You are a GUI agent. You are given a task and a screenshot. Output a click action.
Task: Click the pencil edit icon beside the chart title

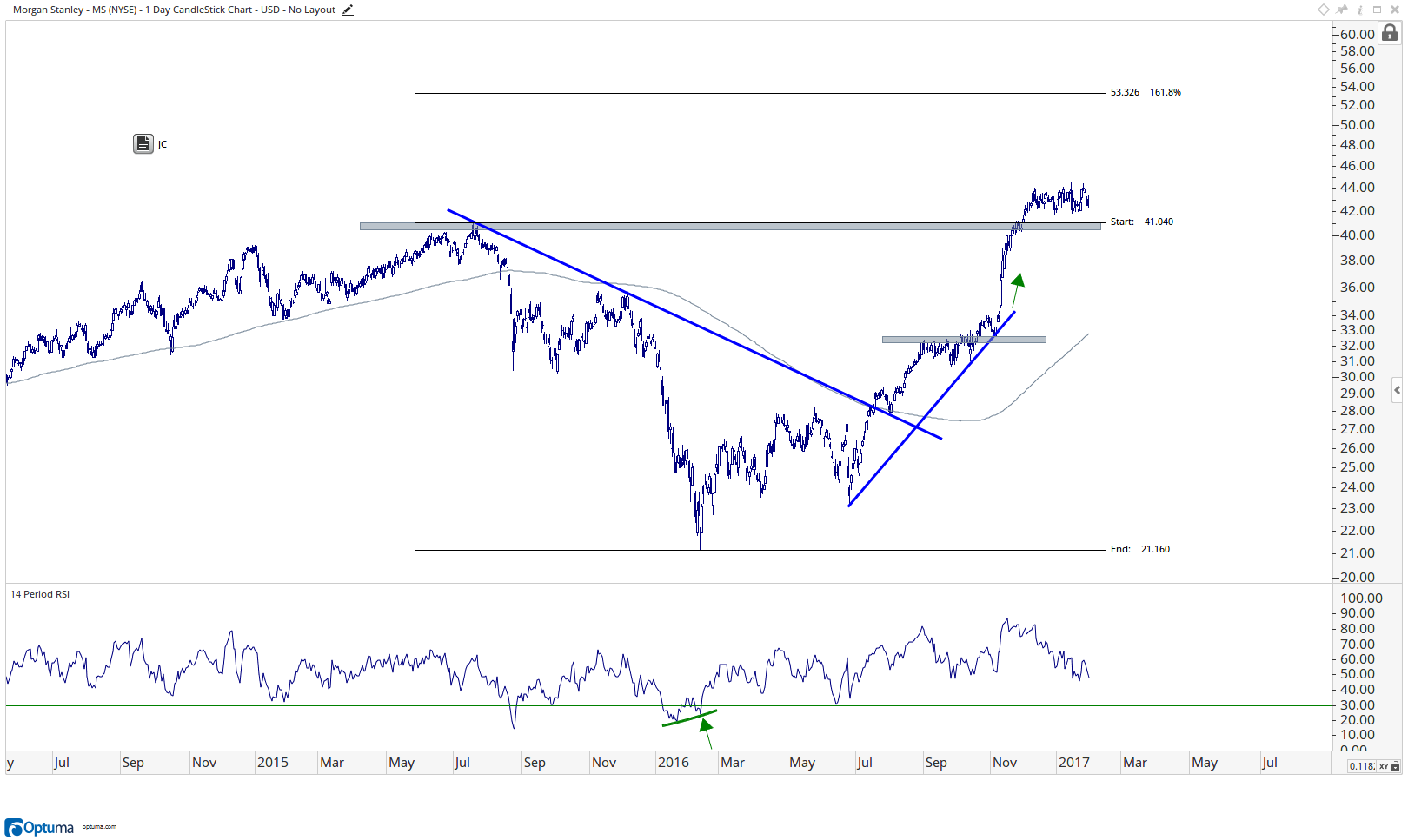[348, 10]
